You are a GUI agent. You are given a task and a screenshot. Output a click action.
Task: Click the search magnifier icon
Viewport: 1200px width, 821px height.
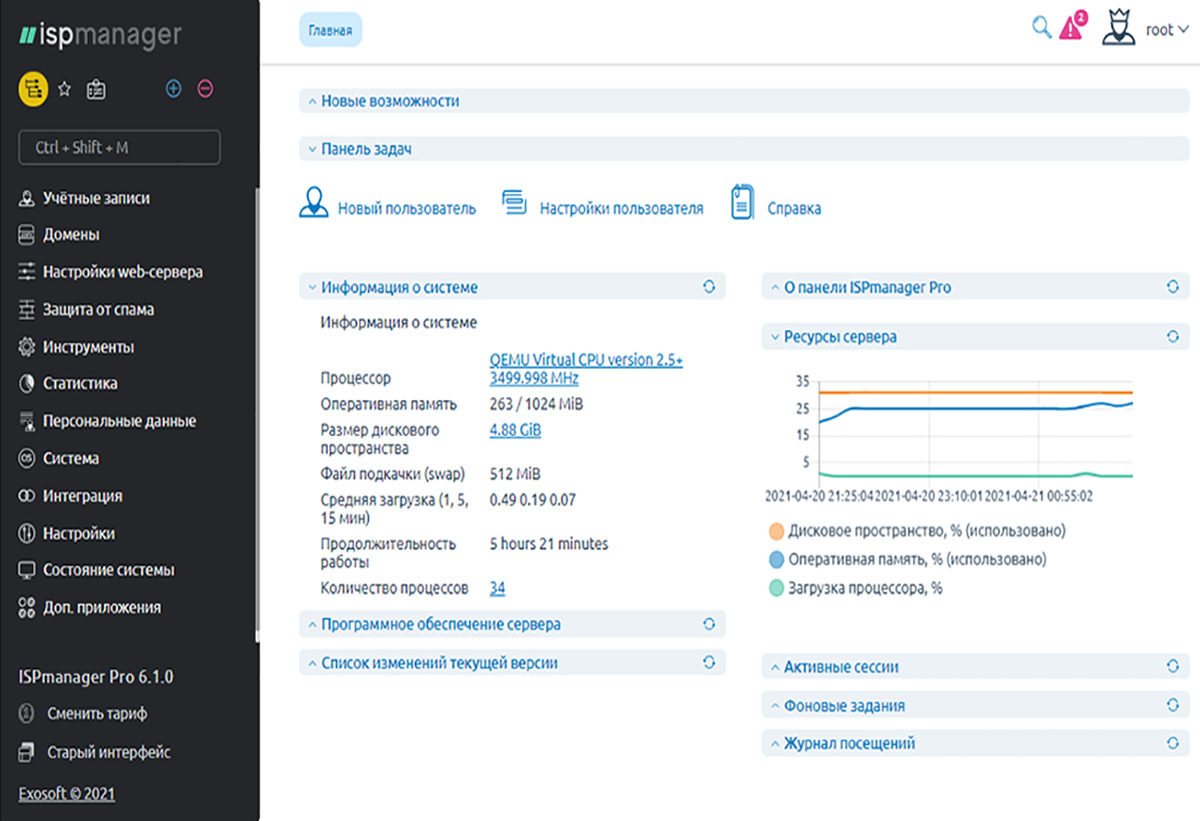coord(1041,28)
